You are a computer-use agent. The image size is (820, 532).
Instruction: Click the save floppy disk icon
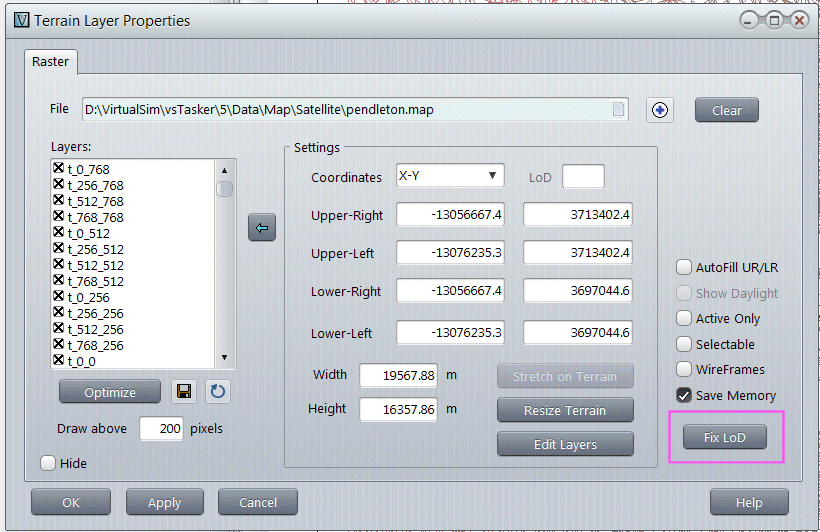coord(184,392)
